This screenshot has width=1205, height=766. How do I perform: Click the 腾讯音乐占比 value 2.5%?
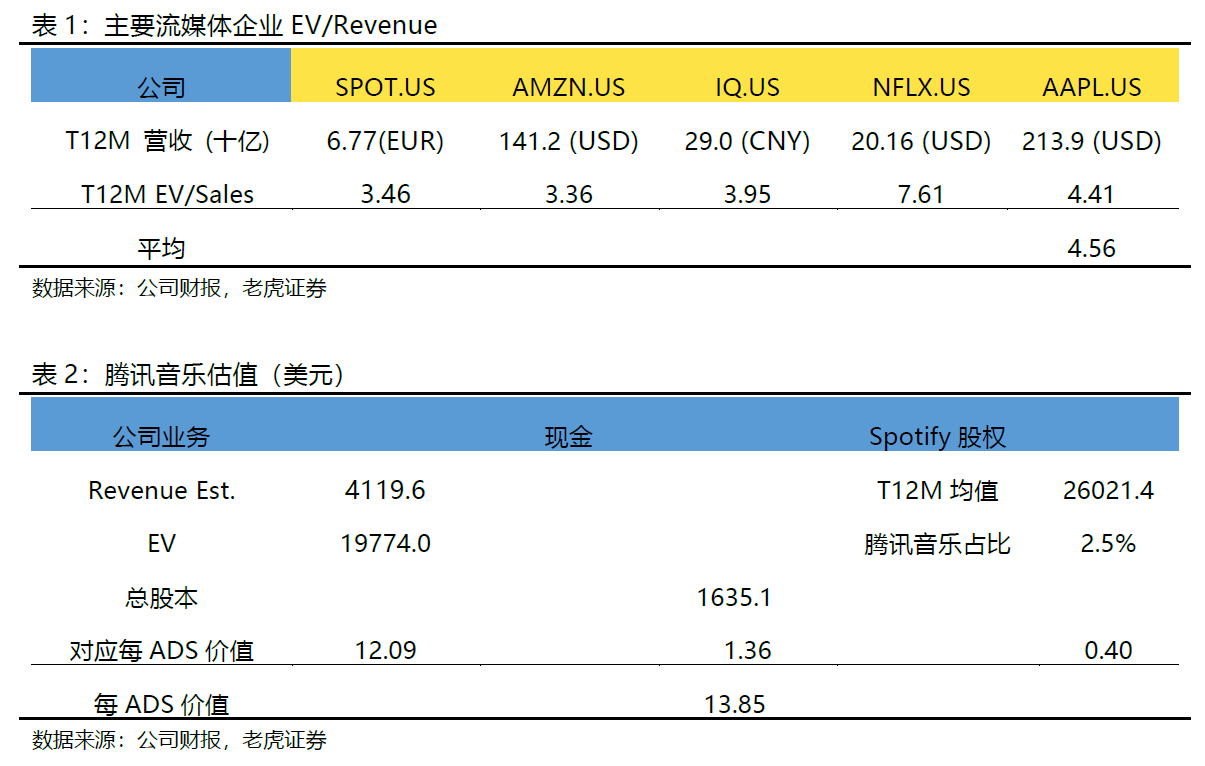click(x=1108, y=544)
